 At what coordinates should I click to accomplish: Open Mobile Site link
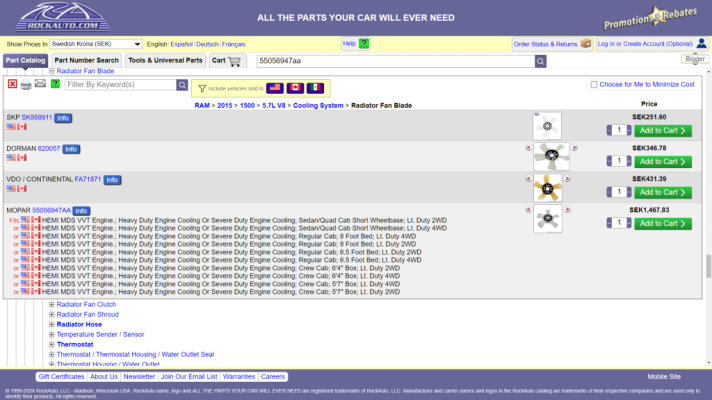[x=664, y=377]
